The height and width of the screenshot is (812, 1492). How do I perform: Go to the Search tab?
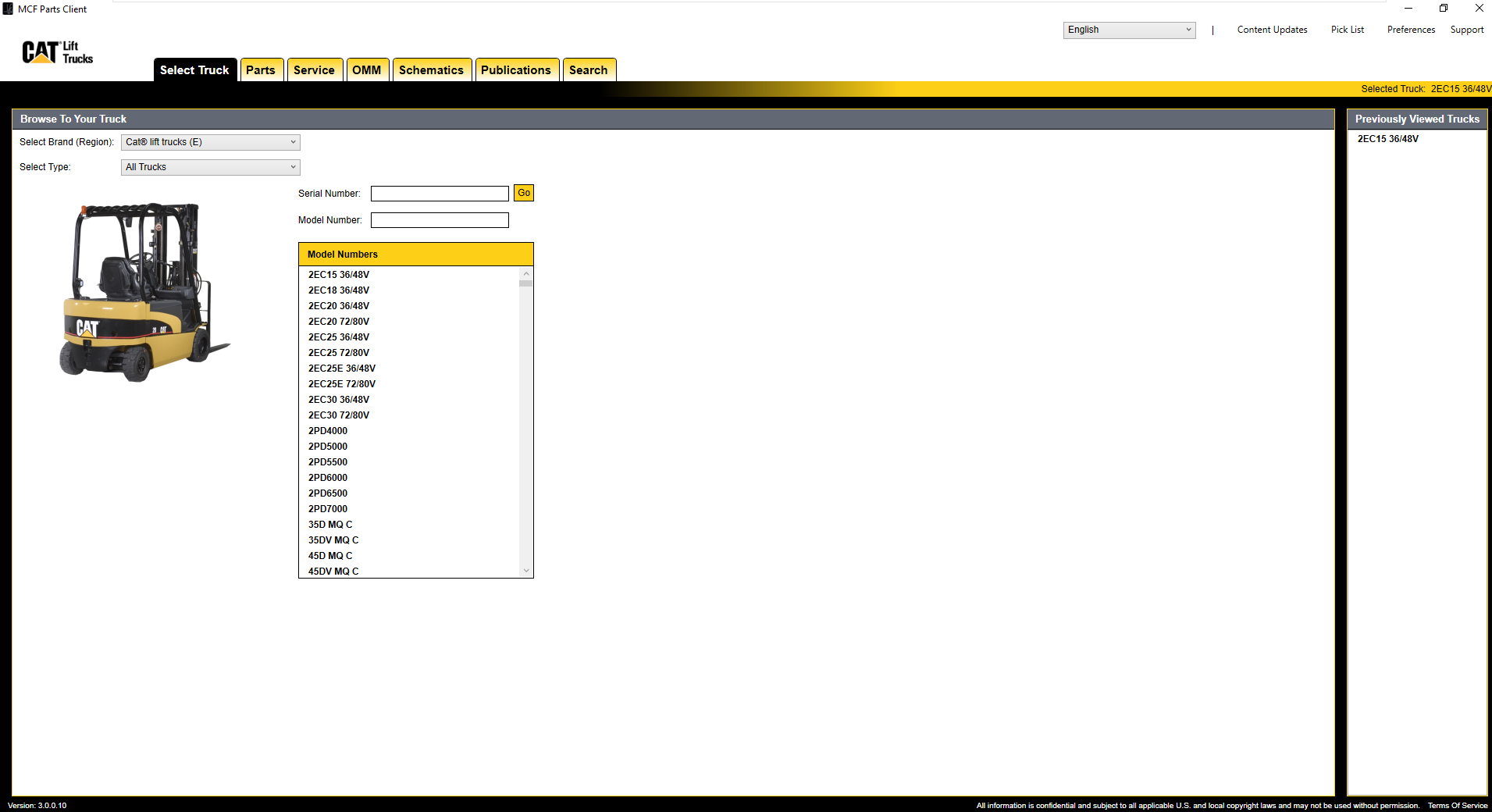pyautogui.click(x=589, y=69)
